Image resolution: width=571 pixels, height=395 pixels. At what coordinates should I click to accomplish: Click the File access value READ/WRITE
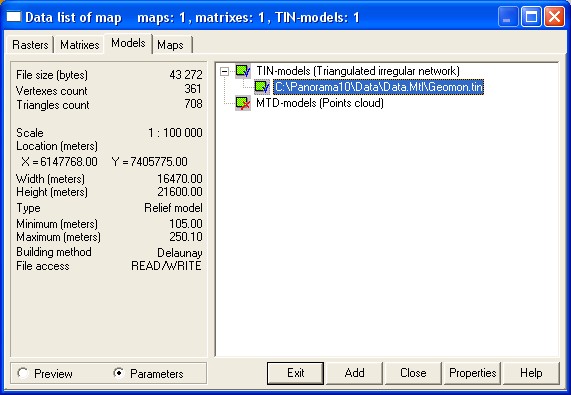pos(166,266)
